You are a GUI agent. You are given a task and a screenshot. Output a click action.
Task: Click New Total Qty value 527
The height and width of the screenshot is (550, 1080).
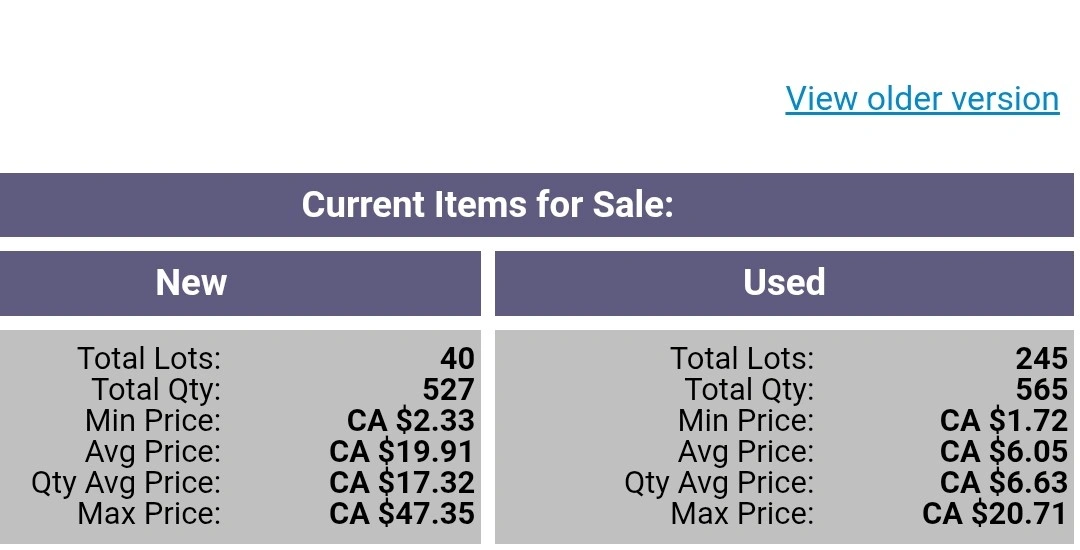click(448, 390)
